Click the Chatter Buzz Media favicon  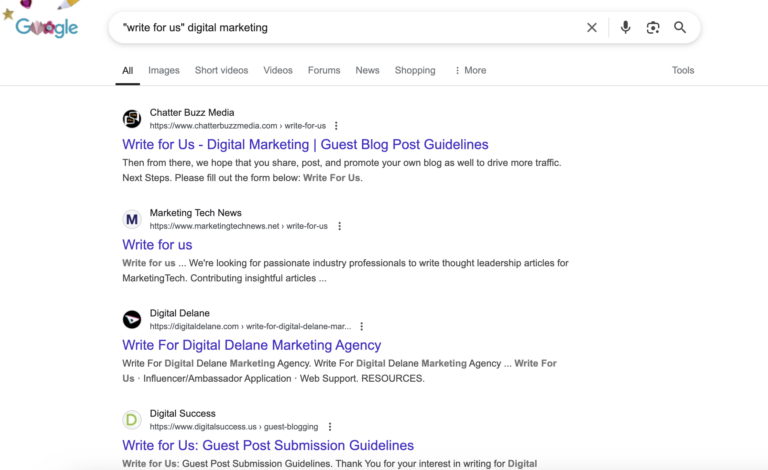click(x=132, y=118)
